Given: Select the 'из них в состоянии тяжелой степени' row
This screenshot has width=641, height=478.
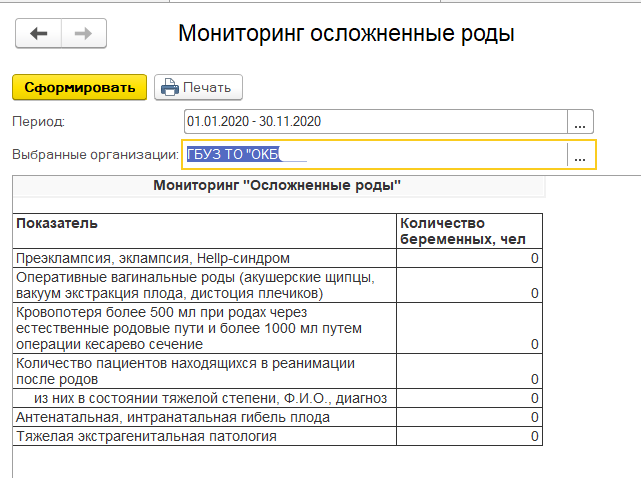Looking at the screenshot, I should point(205,398).
